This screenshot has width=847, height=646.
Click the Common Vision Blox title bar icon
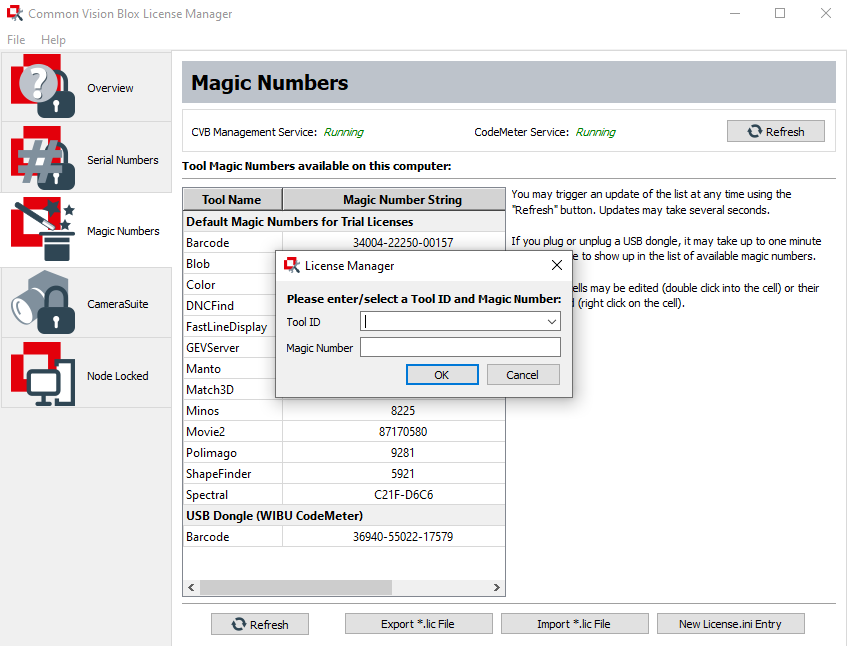click(x=14, y=14)
